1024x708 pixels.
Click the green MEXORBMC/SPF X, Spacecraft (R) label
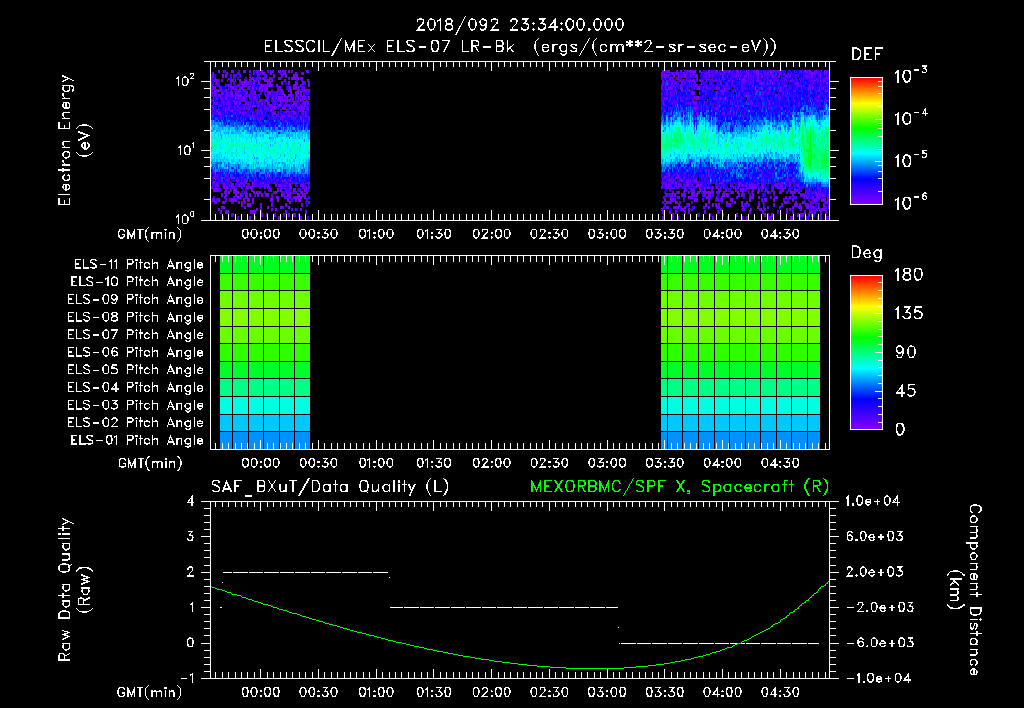679,487
